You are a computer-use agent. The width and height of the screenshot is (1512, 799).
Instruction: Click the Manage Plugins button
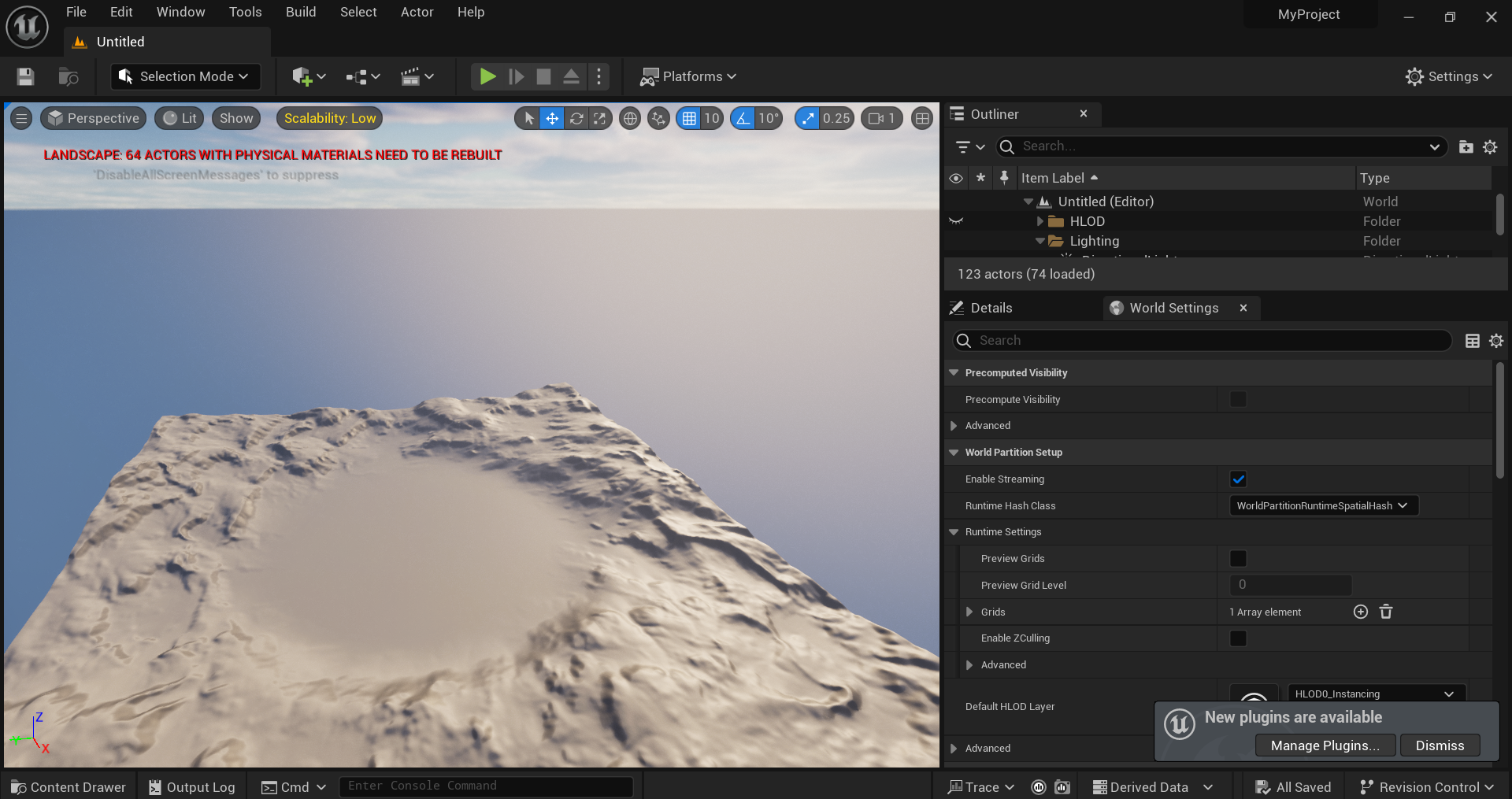(1325, 745)
